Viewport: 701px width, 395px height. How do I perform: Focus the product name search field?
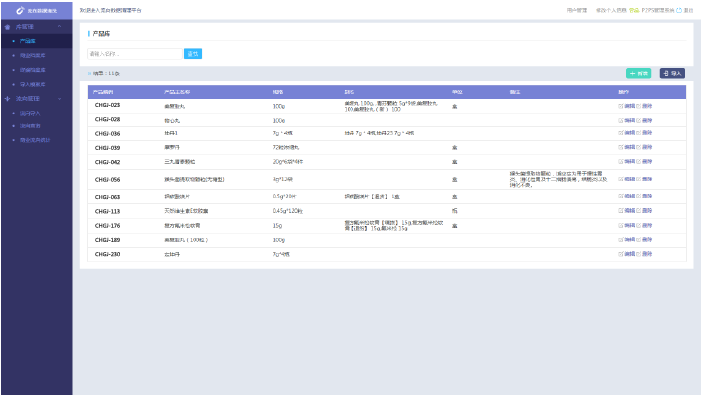135,54
